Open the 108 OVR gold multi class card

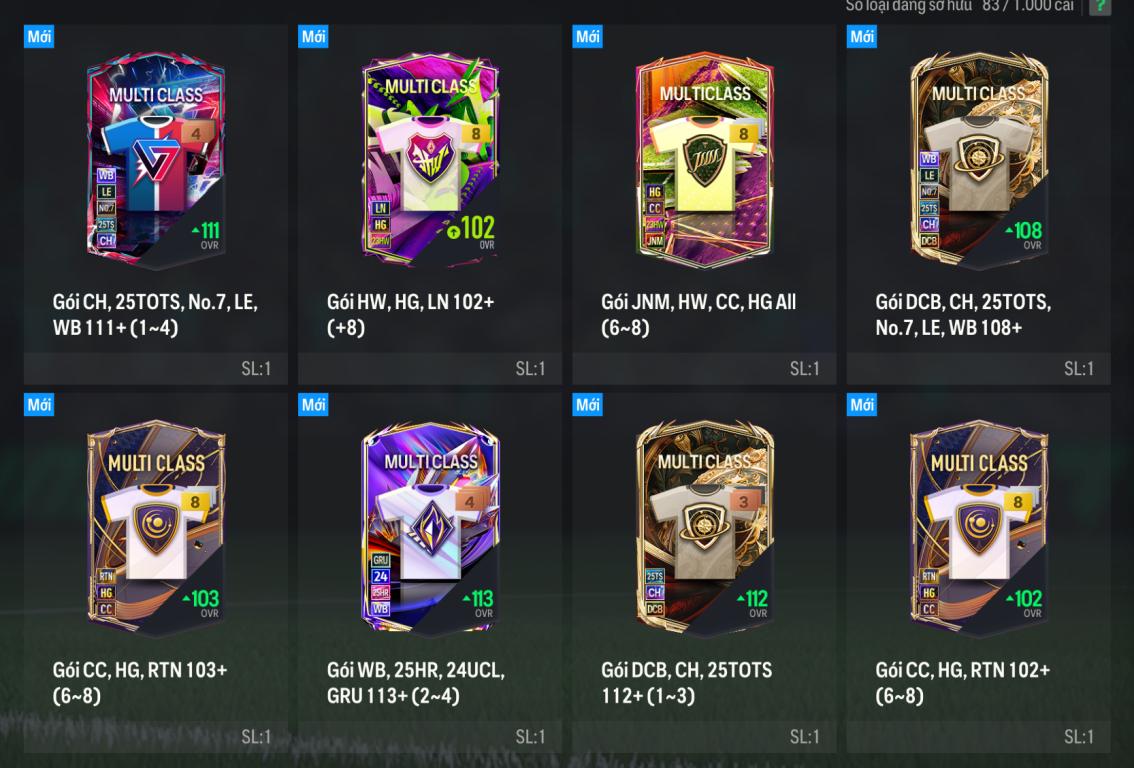pos(978,159)
